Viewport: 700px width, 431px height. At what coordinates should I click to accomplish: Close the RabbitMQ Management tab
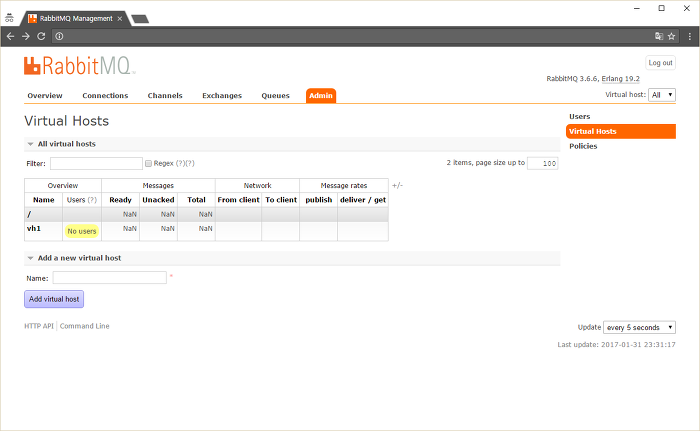pyautogui.click(x=120, y=18)
